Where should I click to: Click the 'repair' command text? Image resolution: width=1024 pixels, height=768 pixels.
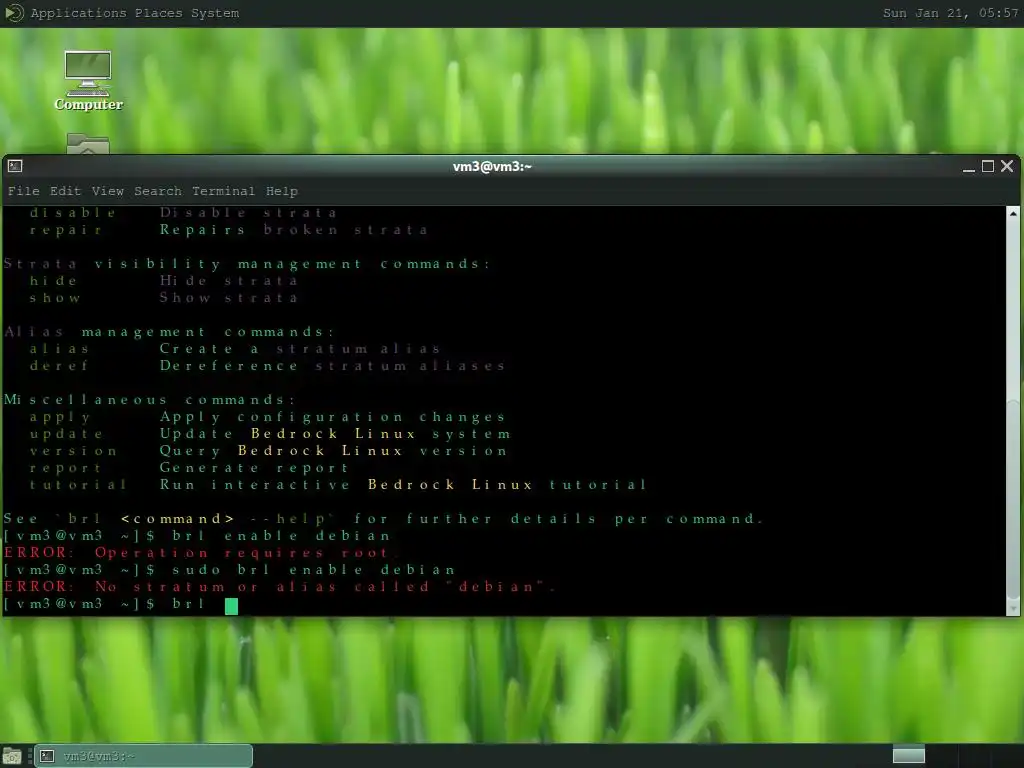pyautogui.click(x=66, y=230)
